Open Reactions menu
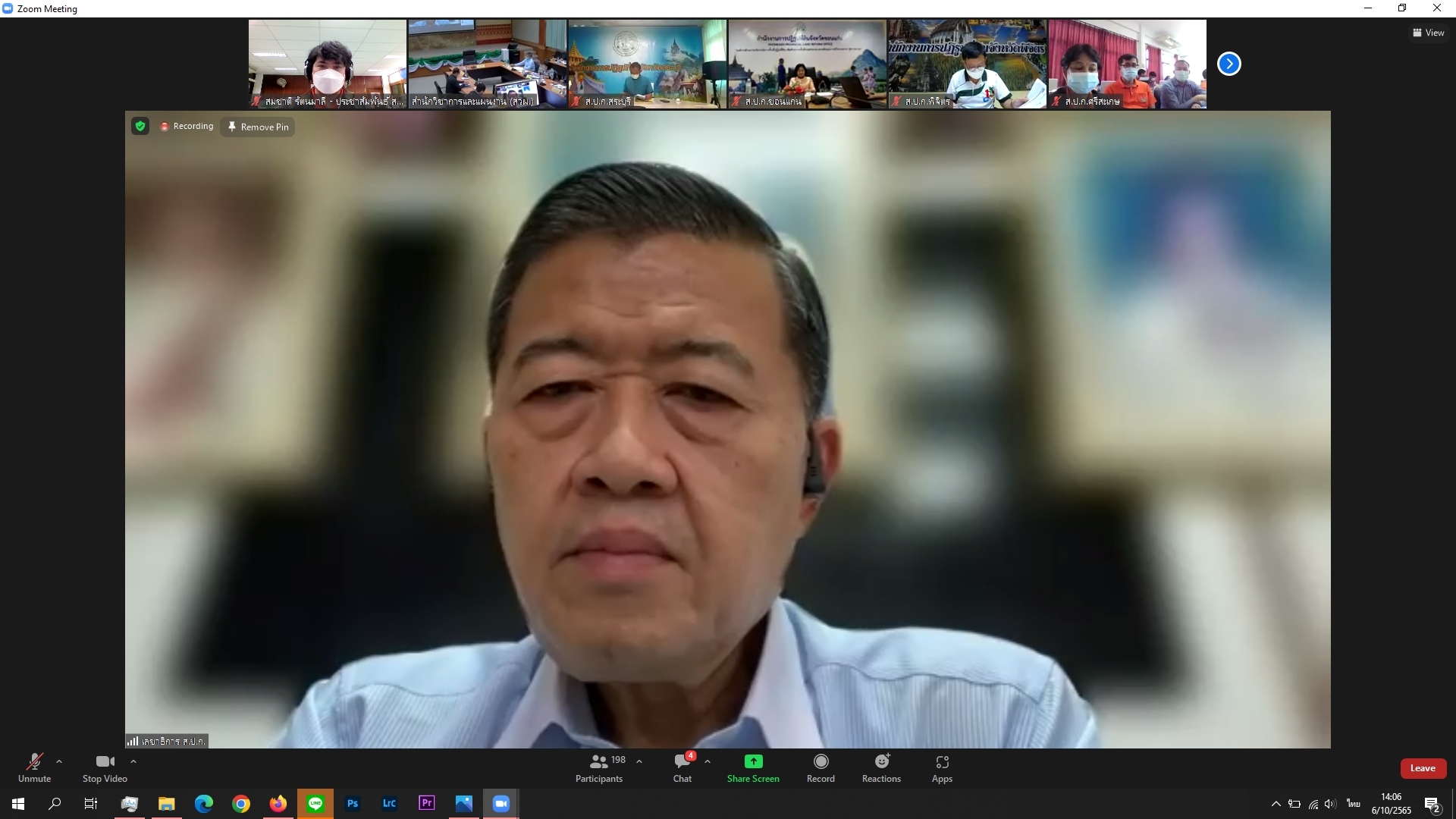 (881, 767)
